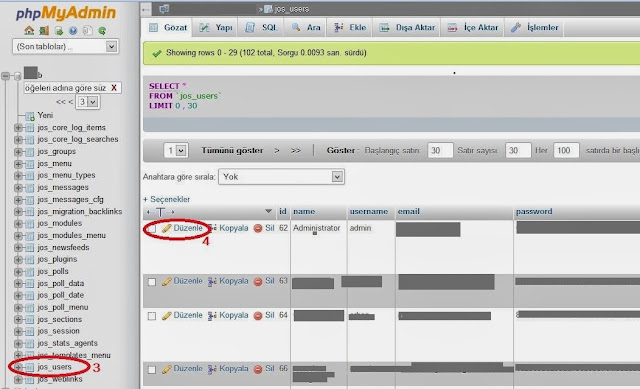This screenshot has width=640, height=389.
Task: Click the header repeat field showing 100
Action: (566, 151)
